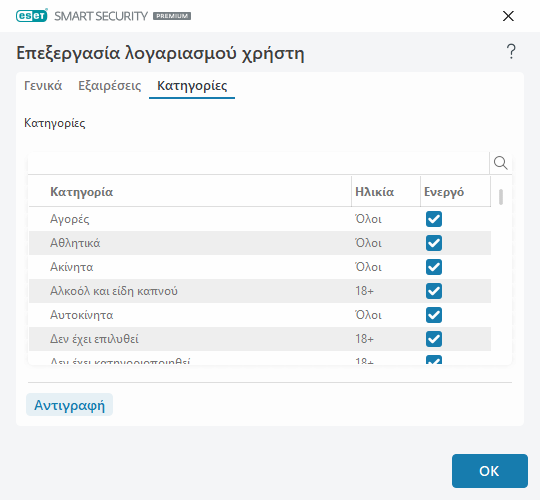Click the PREMIUM badge in the title
Image resolution: width=540 pixels, height=500 pixels.
point(172,16)
